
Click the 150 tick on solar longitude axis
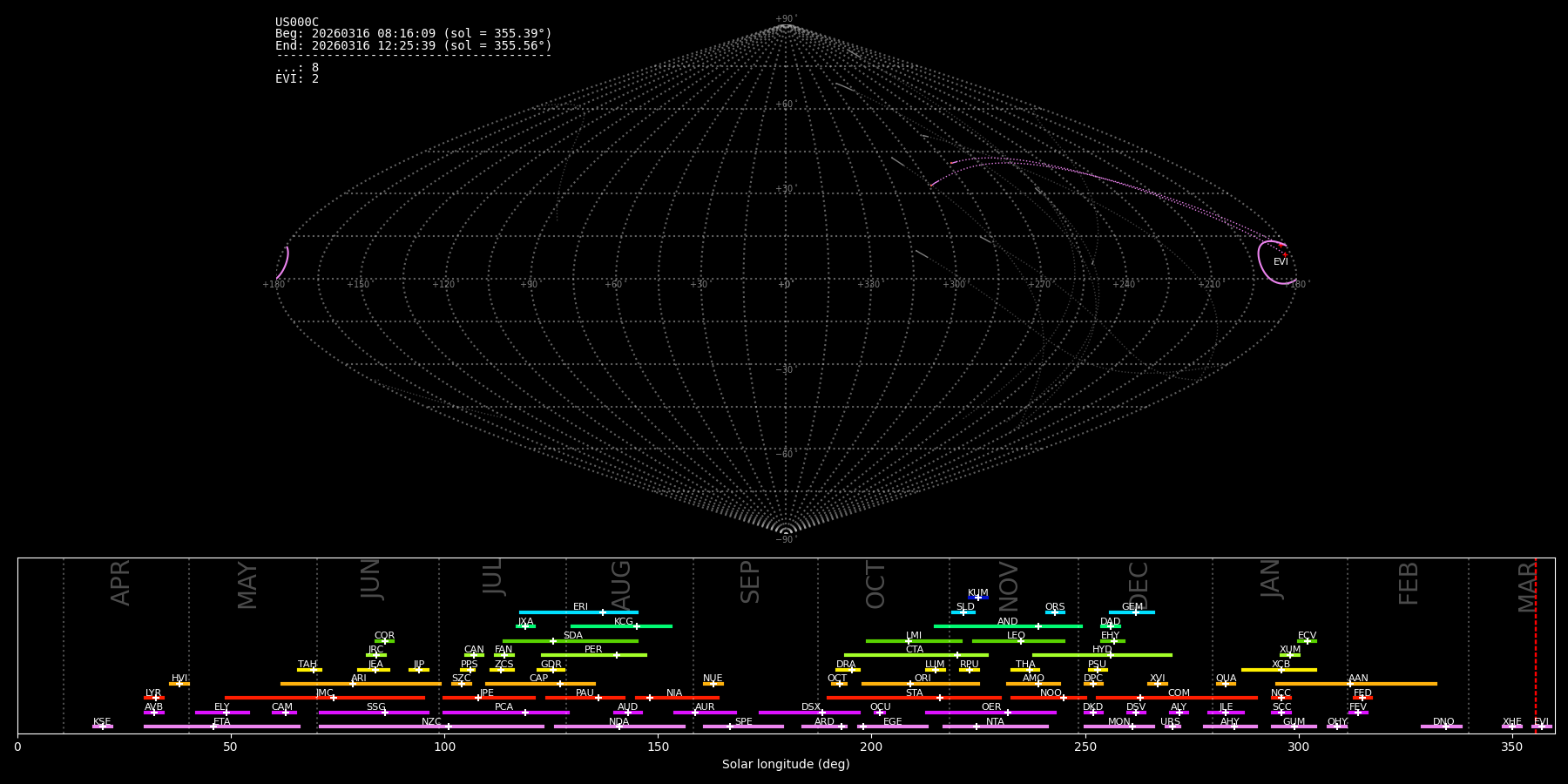click(x=658, y=747)
